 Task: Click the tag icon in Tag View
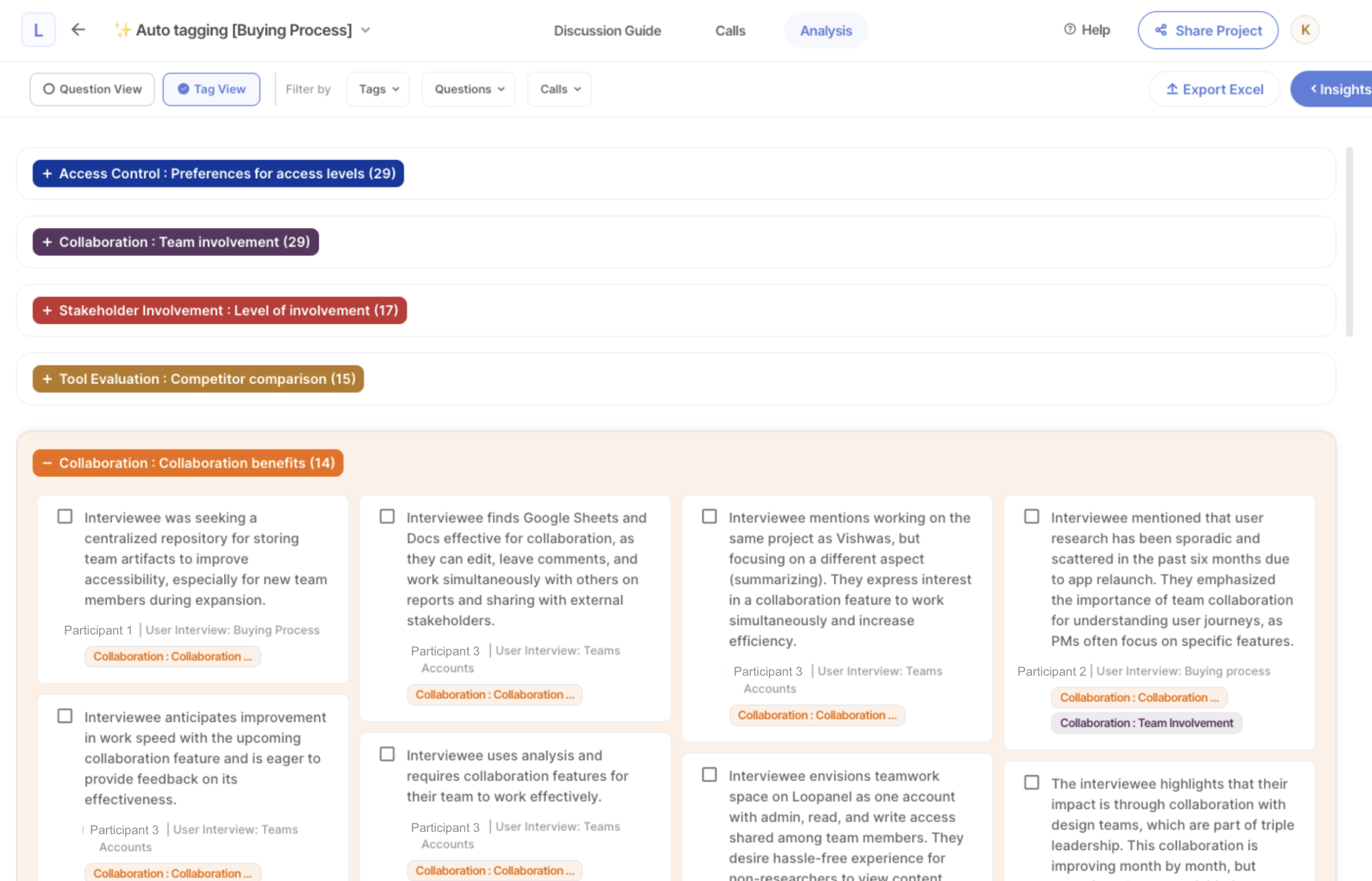point(184,89)
